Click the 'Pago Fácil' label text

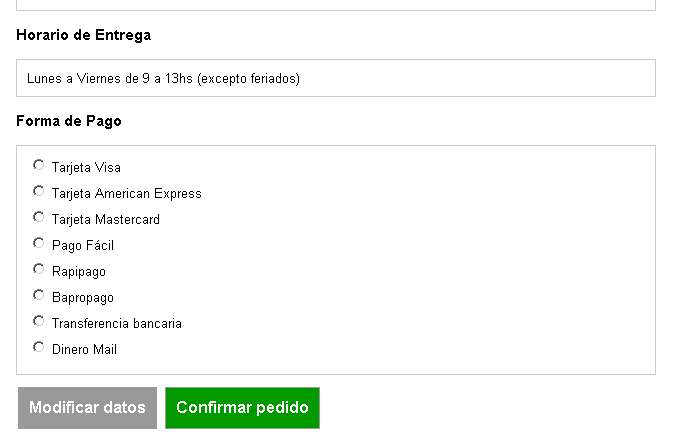[83, 245]
